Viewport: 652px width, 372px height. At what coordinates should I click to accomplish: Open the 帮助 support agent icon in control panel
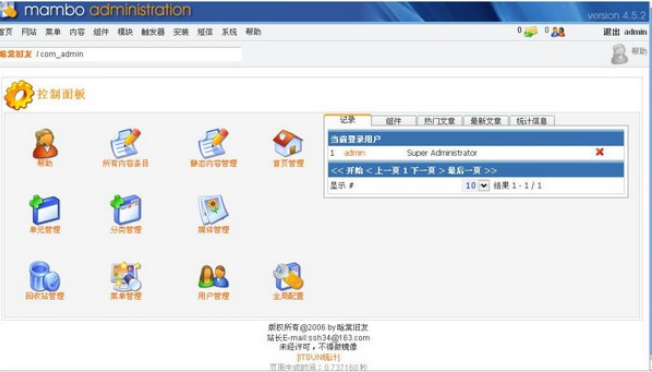(45, 144)
